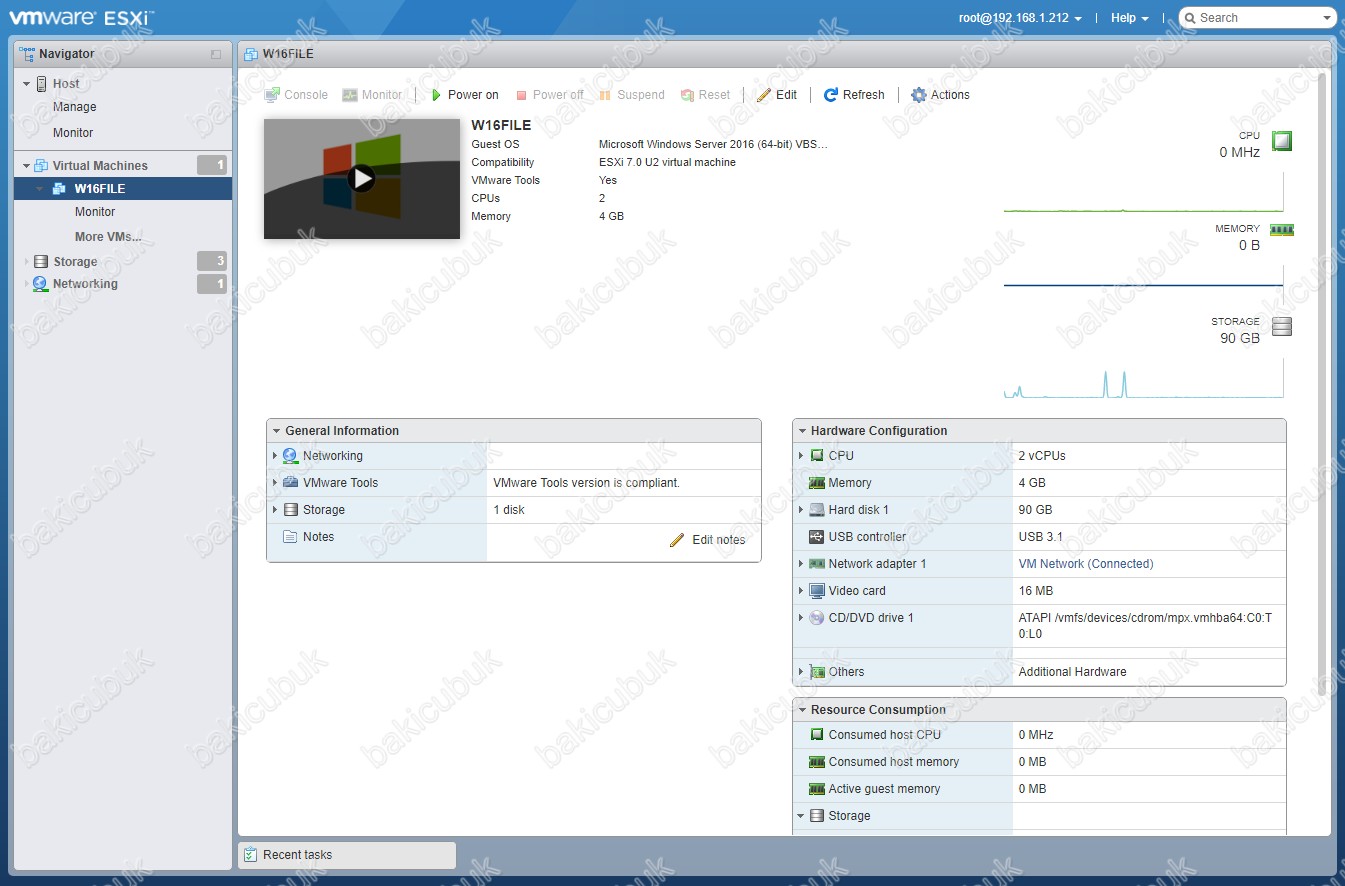Click the VM Network (Connected) link

pyautogui.click(x=1086, y=564)
